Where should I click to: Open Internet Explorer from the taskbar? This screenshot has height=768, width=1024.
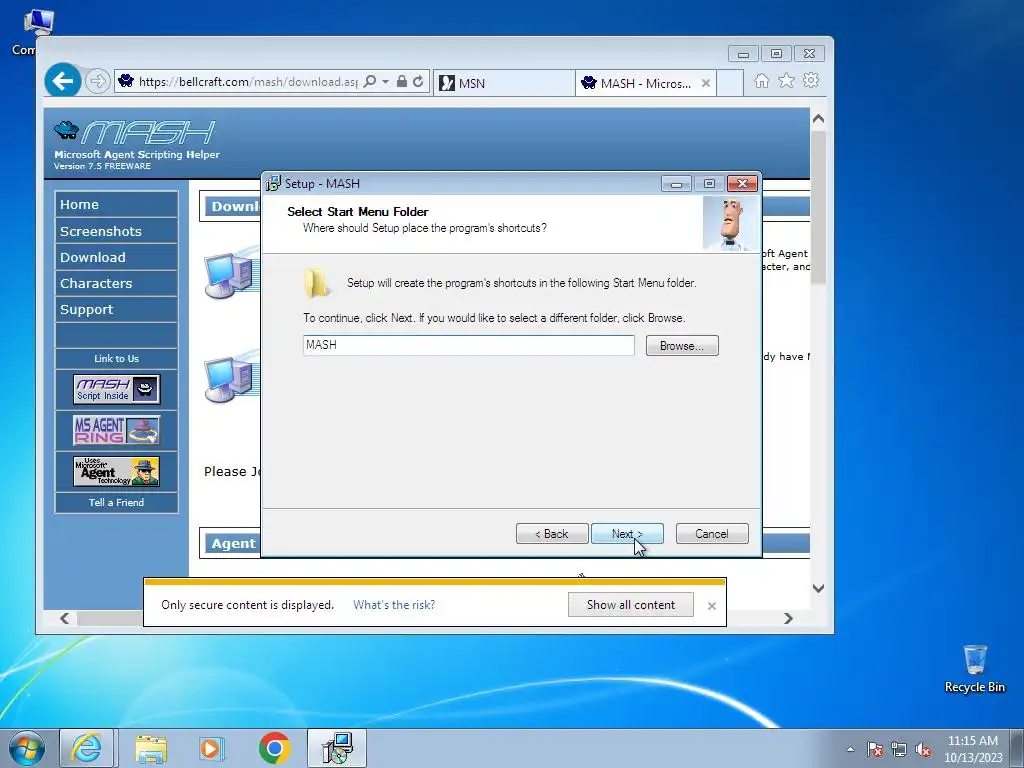click(87, 748)
